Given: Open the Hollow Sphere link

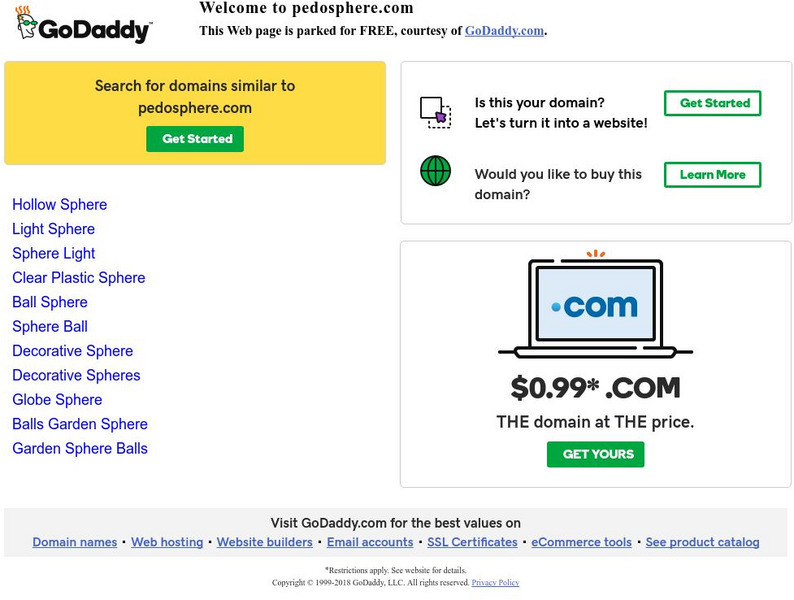Looking at the screenshot, I should 59,205.
